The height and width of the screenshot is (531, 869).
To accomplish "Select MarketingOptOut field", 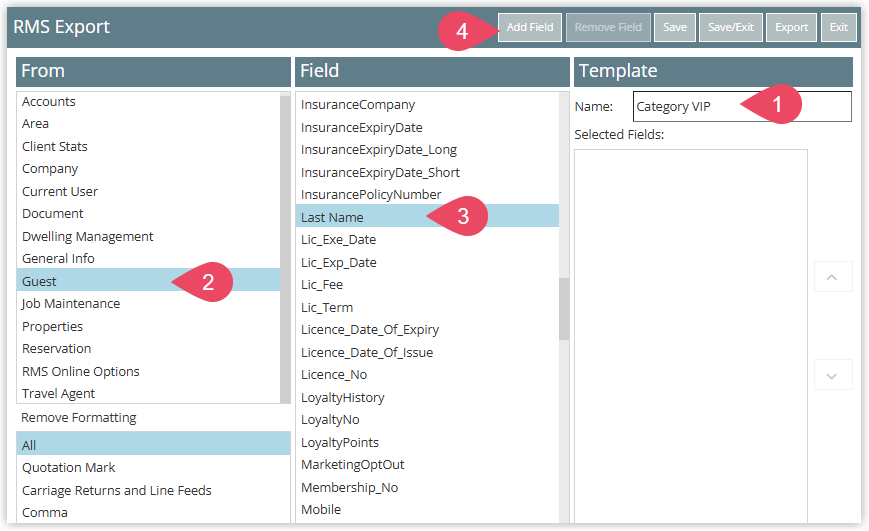I will [x=427, y=464].
